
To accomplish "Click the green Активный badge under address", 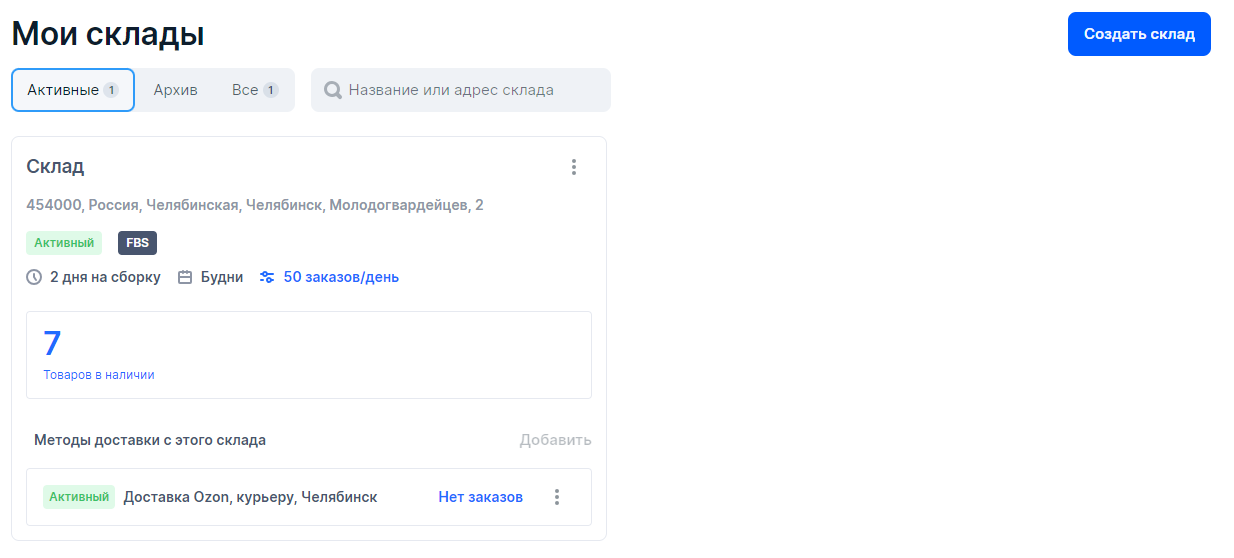I will (x=64, y=243).
